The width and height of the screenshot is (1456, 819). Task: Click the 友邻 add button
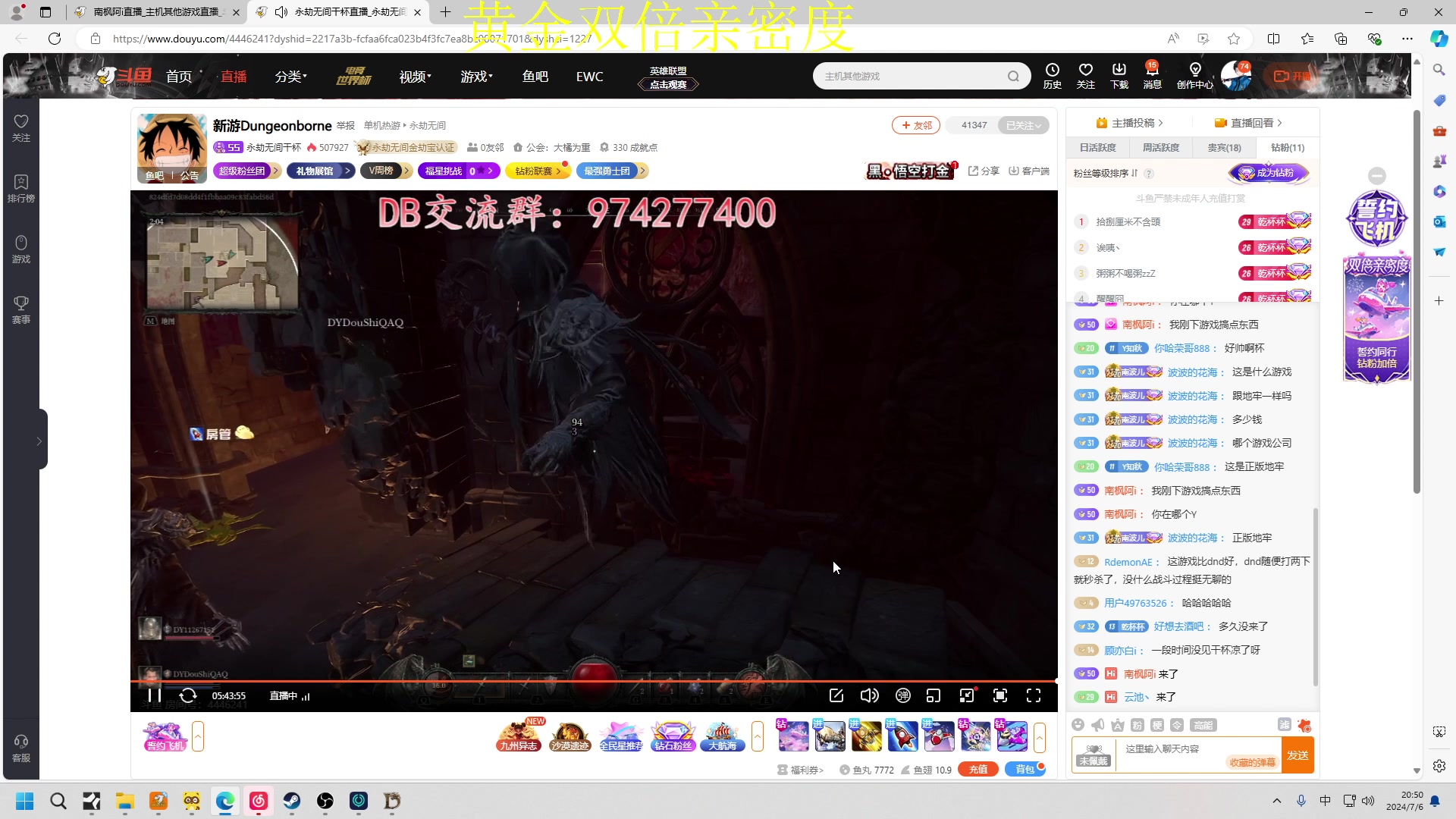coord(916,125)
